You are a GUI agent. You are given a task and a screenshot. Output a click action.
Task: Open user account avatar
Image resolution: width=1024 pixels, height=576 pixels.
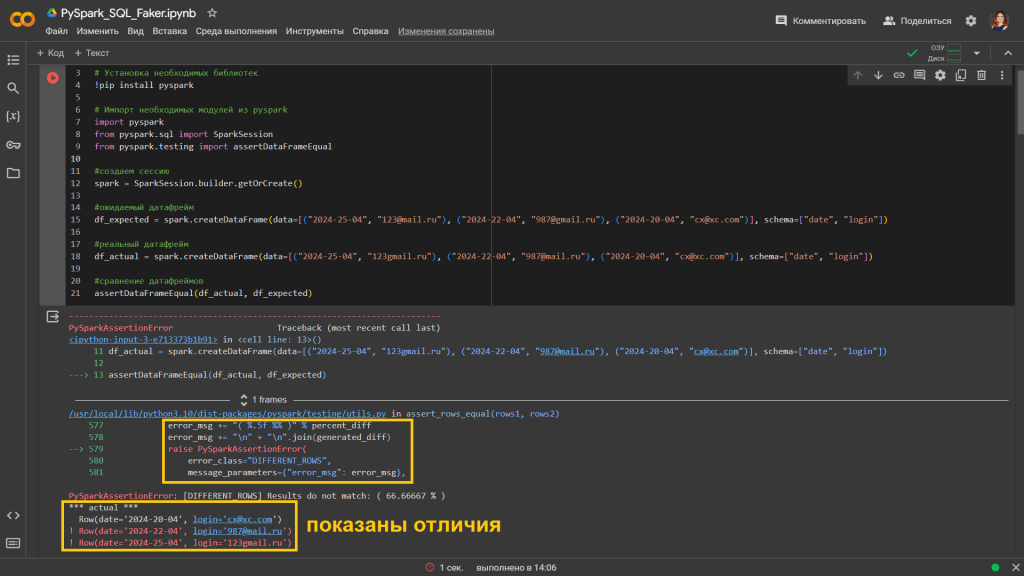pyautogui.click(x=999, y=21)
